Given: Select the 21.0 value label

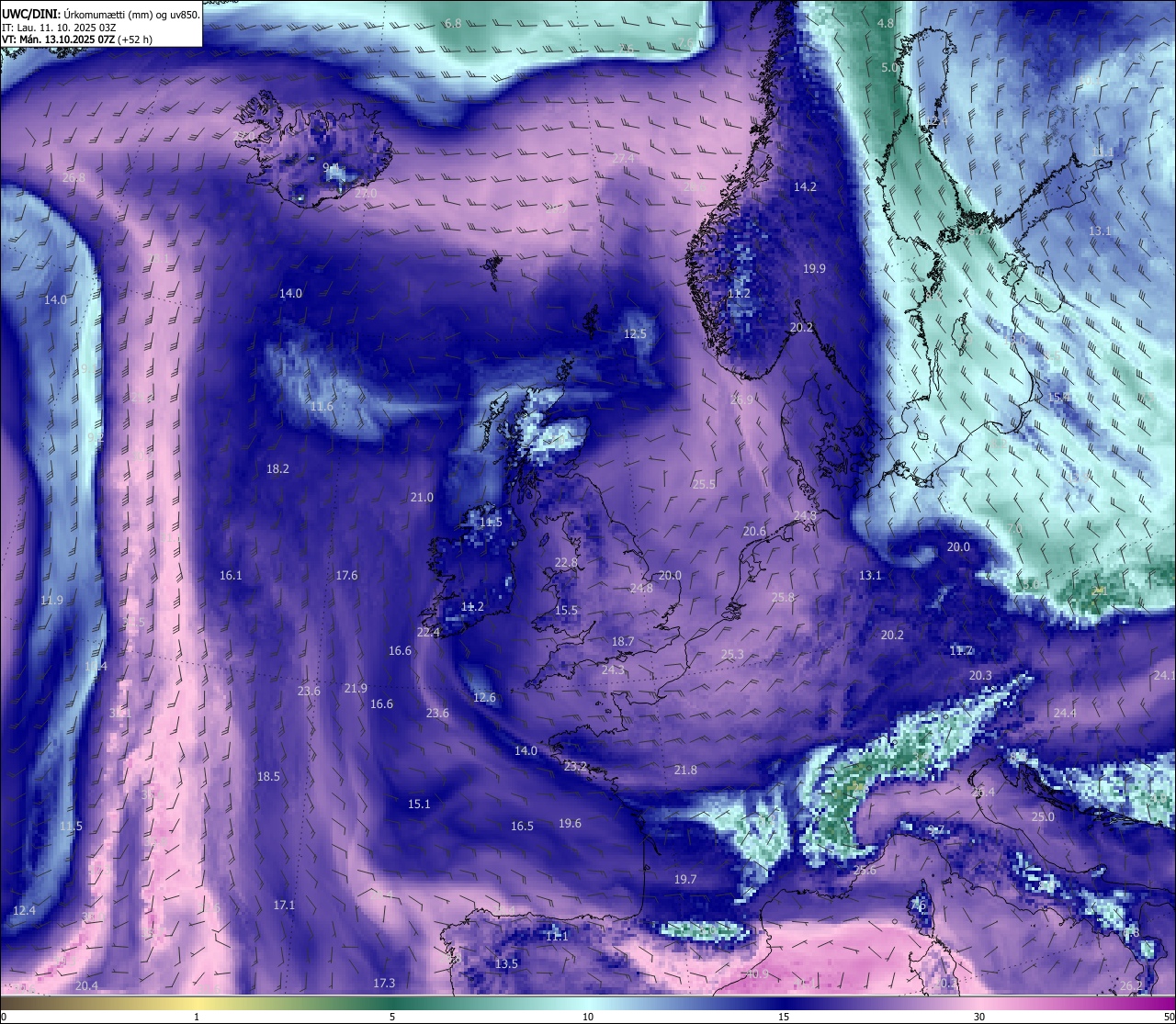Looking at the screenshot, I should [x=422, y=497].
